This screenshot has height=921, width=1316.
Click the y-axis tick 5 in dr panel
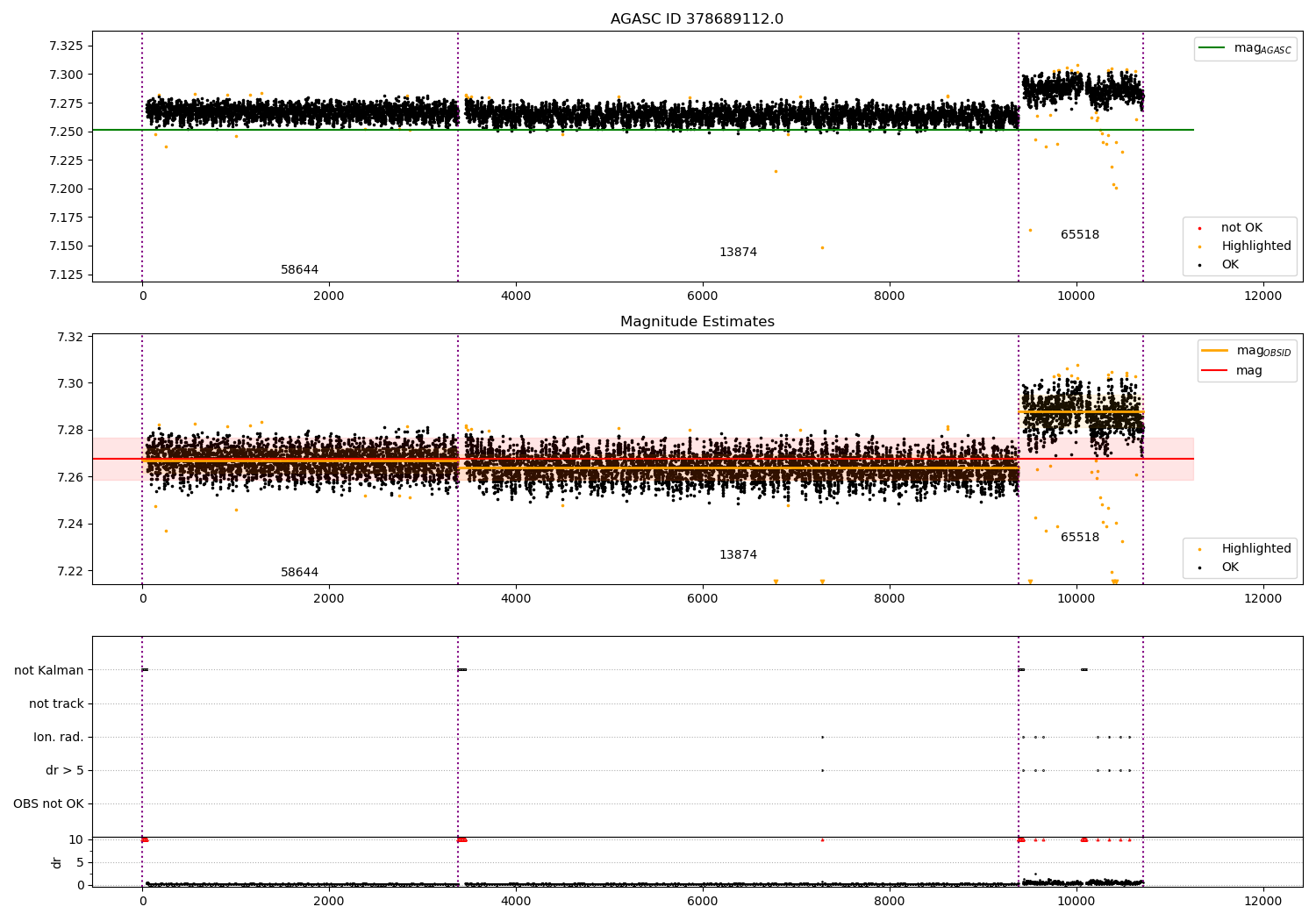(x=80, y=862)
